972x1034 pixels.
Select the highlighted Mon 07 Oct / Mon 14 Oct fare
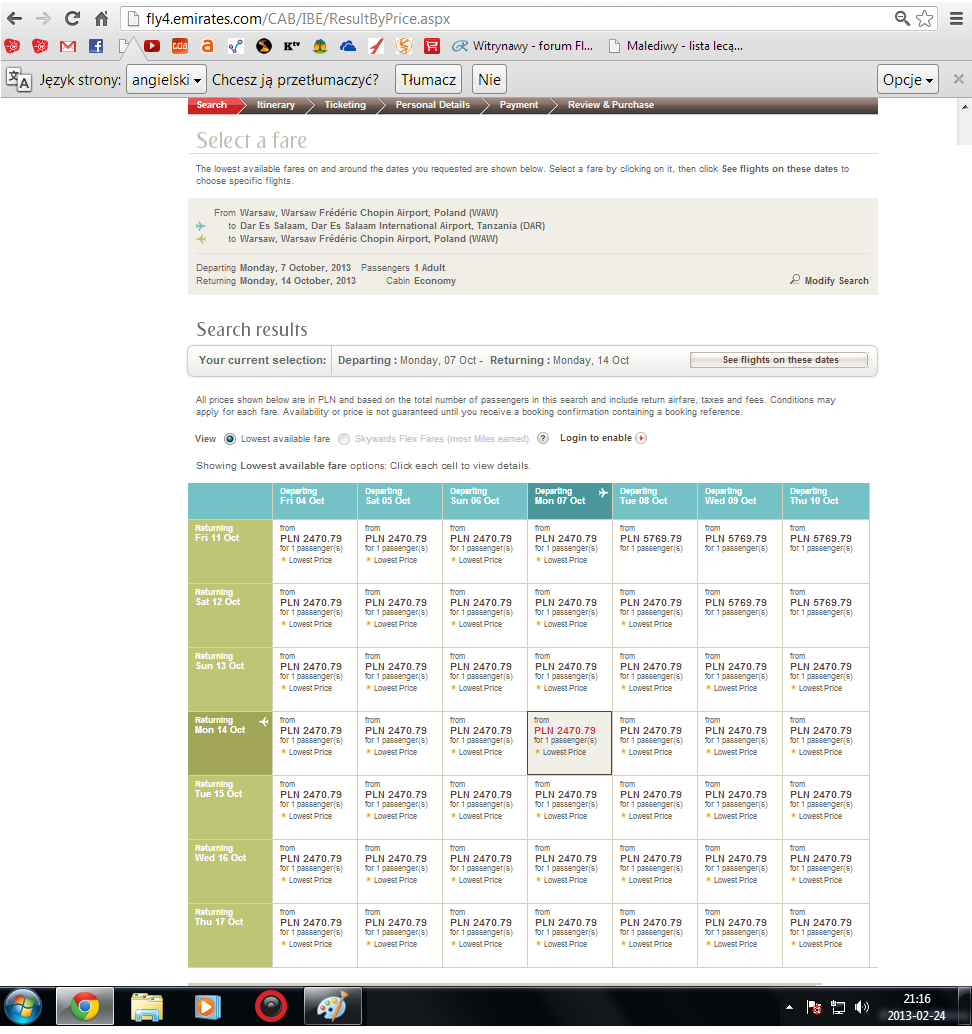[570, 743]
